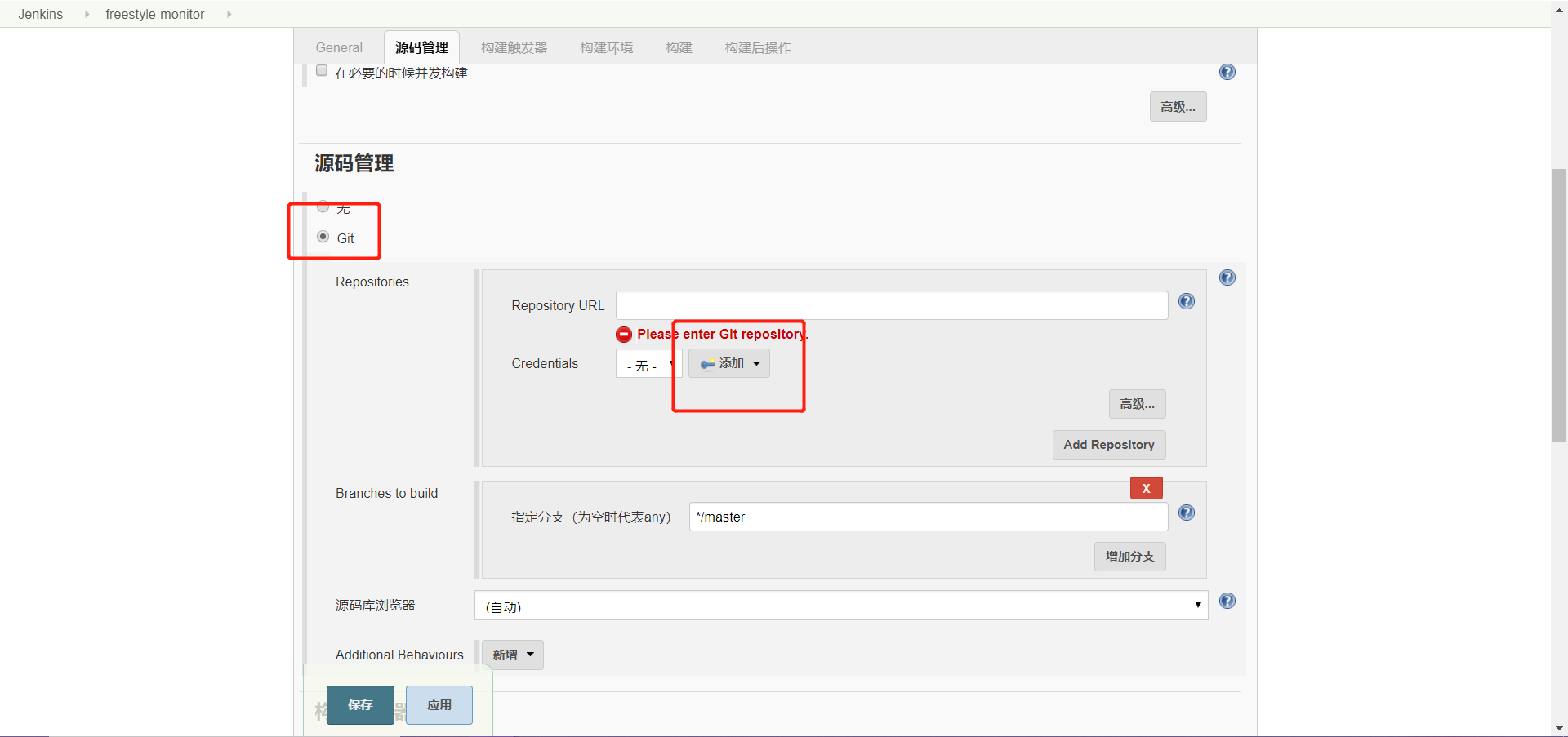Select the Git radio button

coord(323,236)
